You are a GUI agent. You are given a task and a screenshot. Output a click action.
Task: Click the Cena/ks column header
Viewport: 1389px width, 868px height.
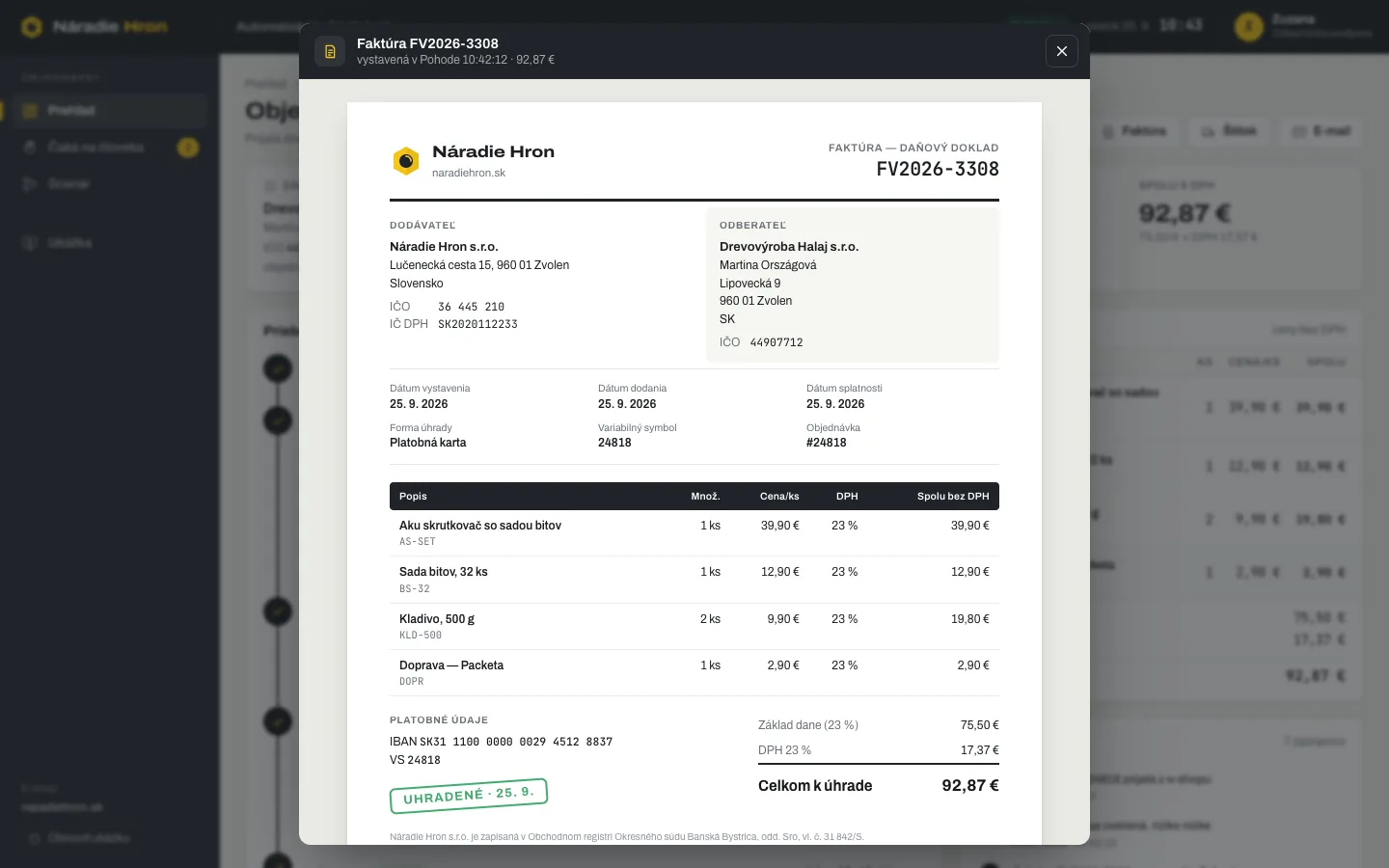pyautogui.click(x=779, y=497)
